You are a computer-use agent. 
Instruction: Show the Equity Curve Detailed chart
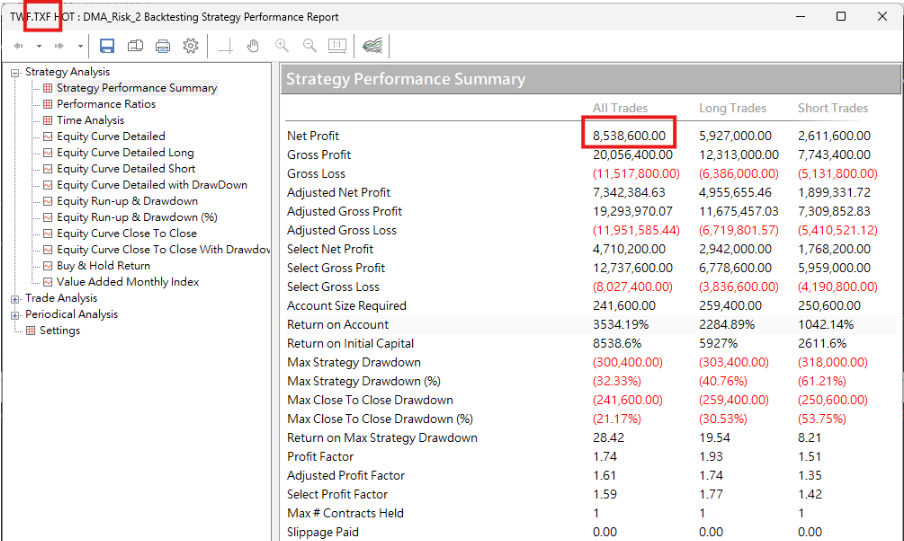111,136
